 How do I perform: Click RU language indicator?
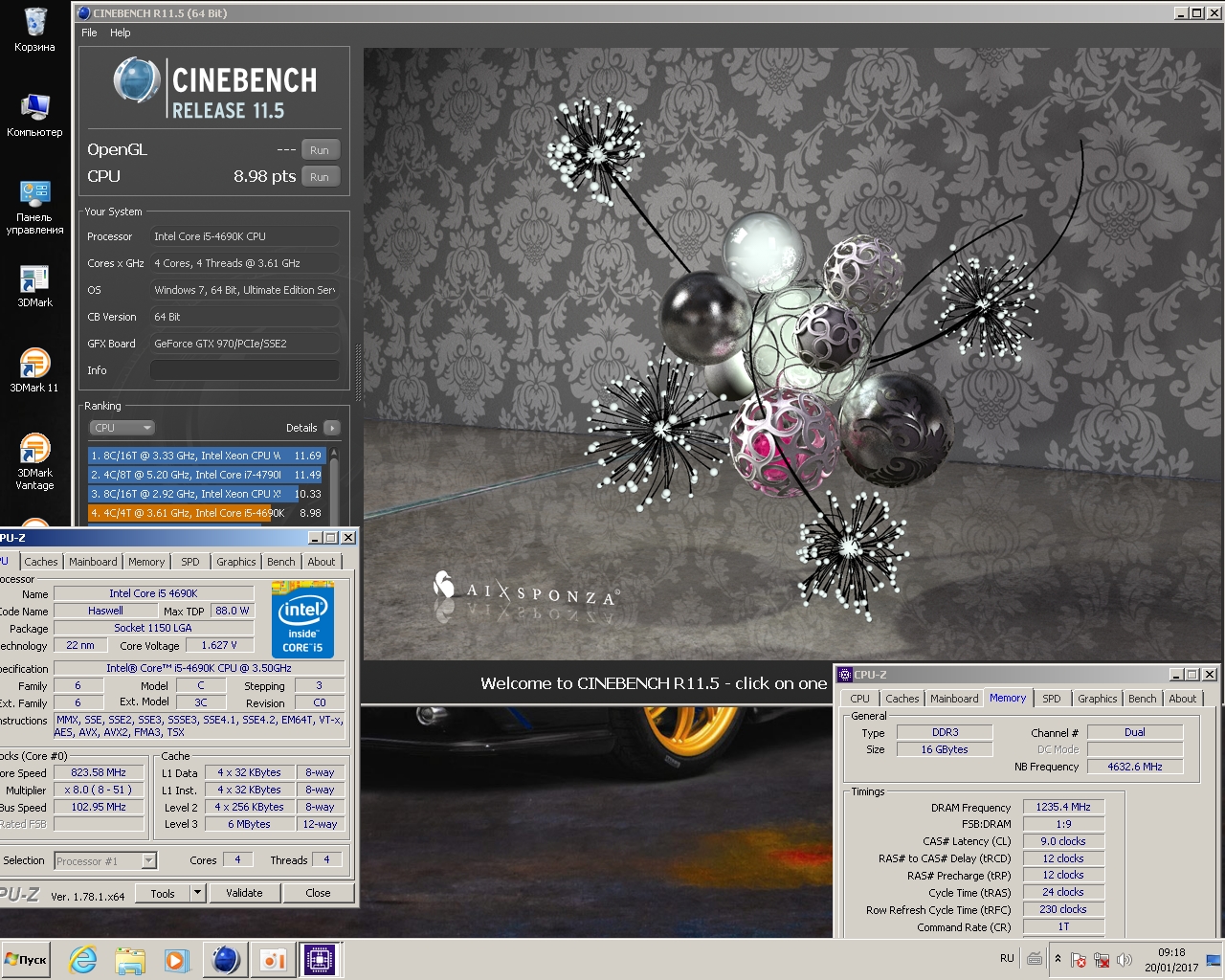pos(1007,958)
